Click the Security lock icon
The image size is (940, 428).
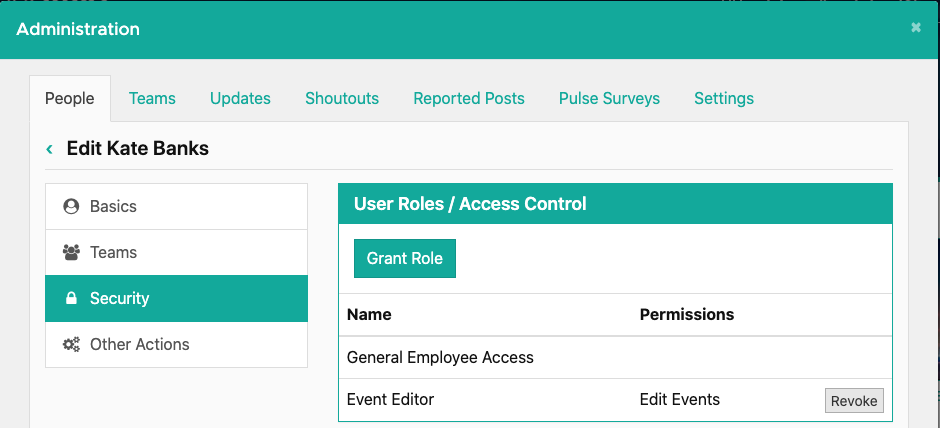coord(71,298)
